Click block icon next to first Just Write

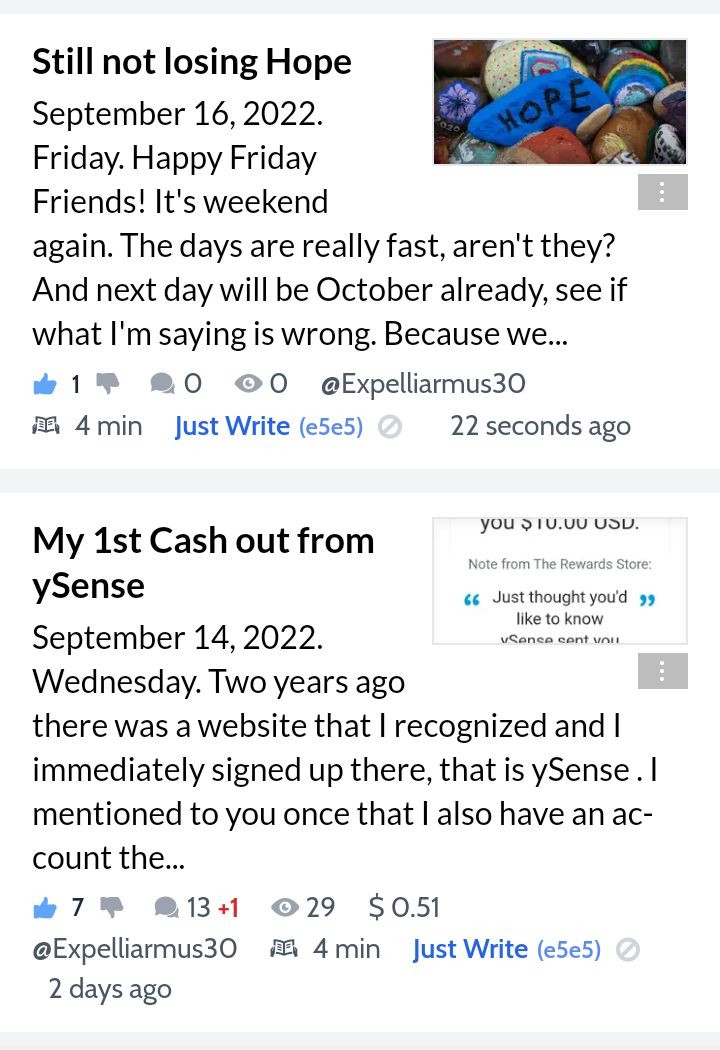(x=390, y=427)
